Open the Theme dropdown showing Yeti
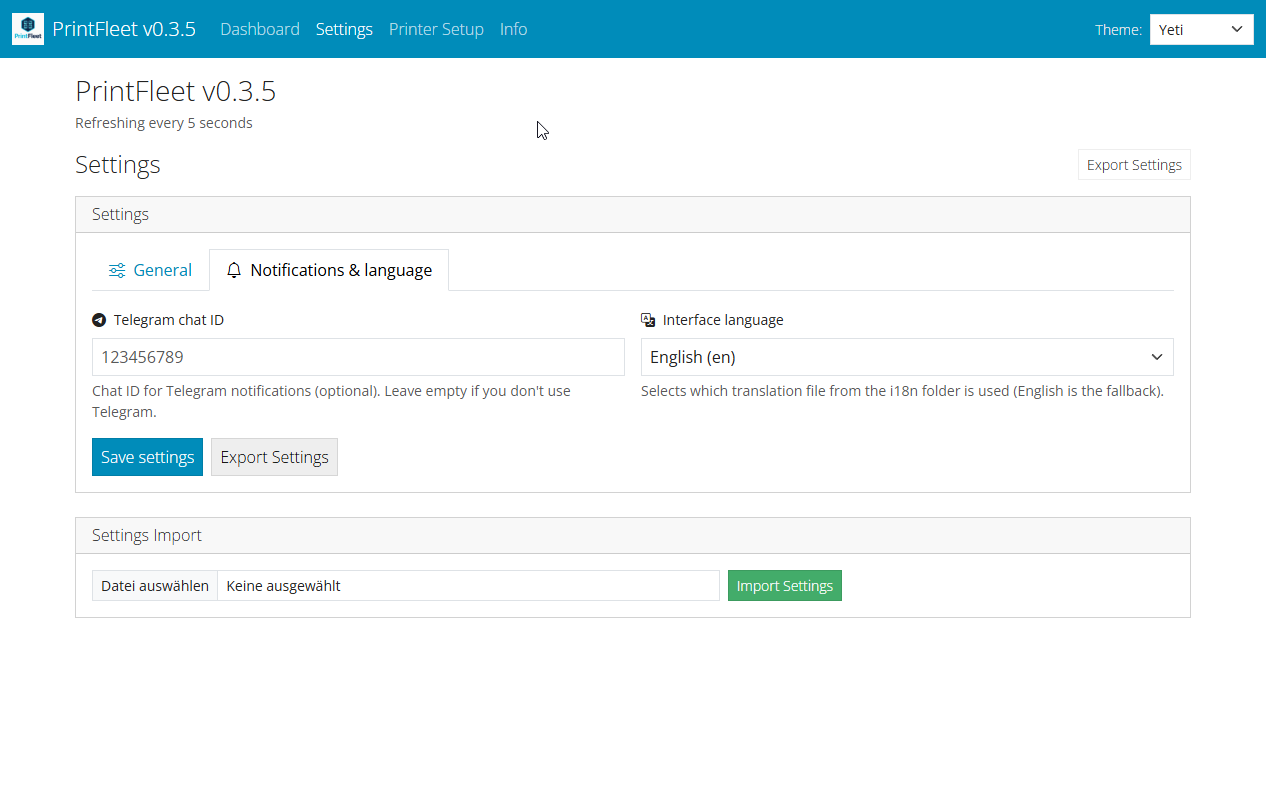This screenshot has width=1266, height=800. 1201,29
